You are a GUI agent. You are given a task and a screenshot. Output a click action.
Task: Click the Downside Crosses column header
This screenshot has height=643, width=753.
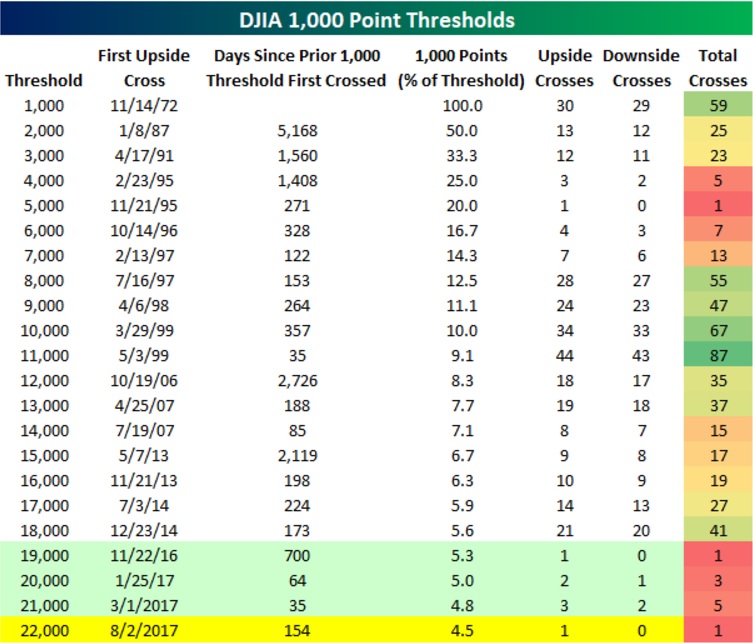click(642, 68)
